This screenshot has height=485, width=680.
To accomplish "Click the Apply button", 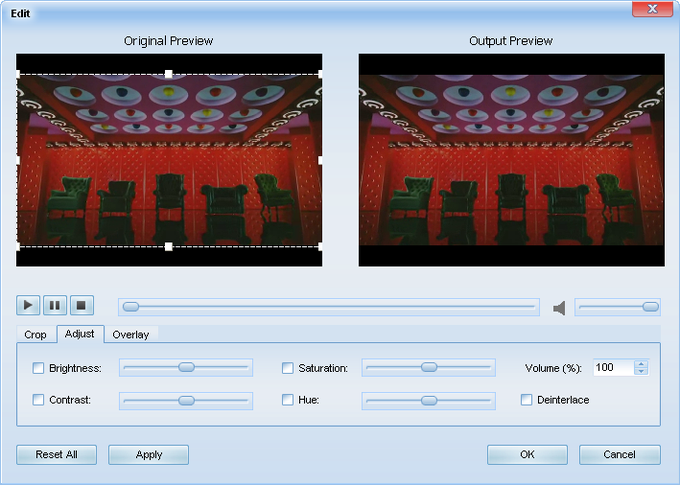I will click(149, 455).
